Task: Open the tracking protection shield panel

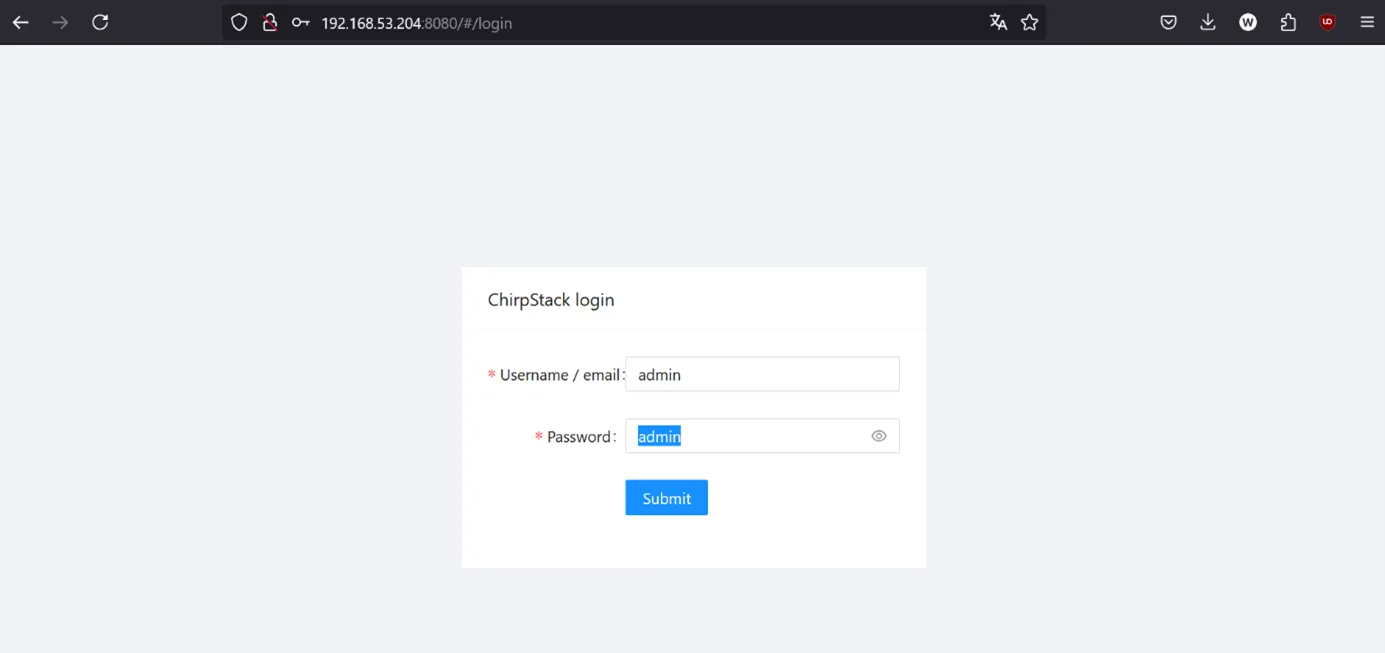Action: click(239, 22)
